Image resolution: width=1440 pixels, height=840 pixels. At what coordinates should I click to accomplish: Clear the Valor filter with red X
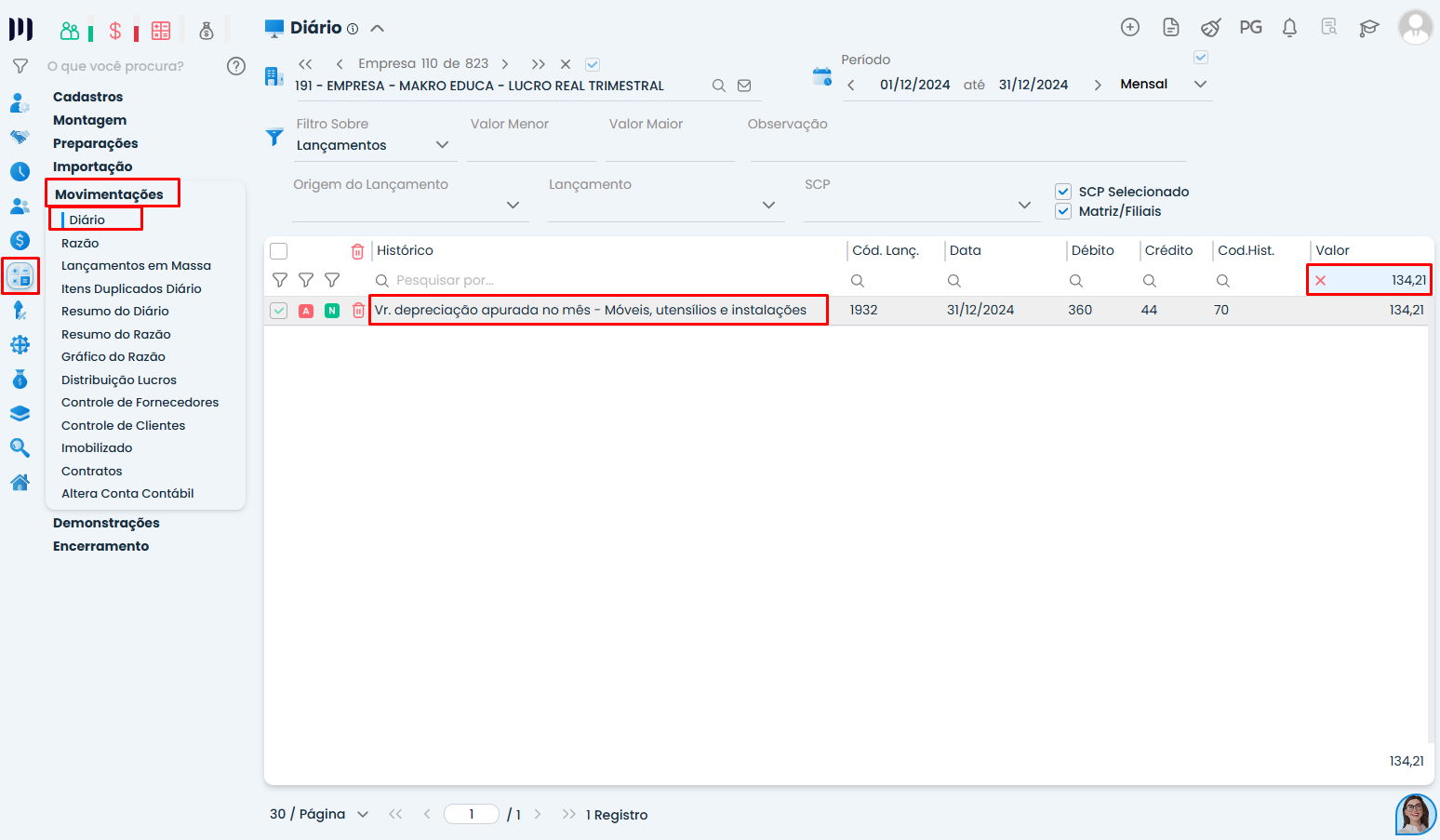click(x=1320, y=280)
